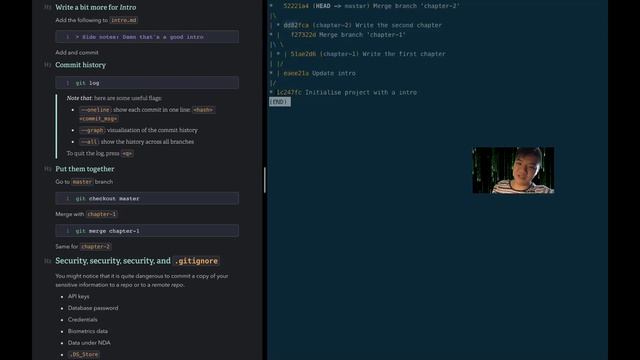
Task: Click the 'Put them together' heading
Action: click(84, 169)
